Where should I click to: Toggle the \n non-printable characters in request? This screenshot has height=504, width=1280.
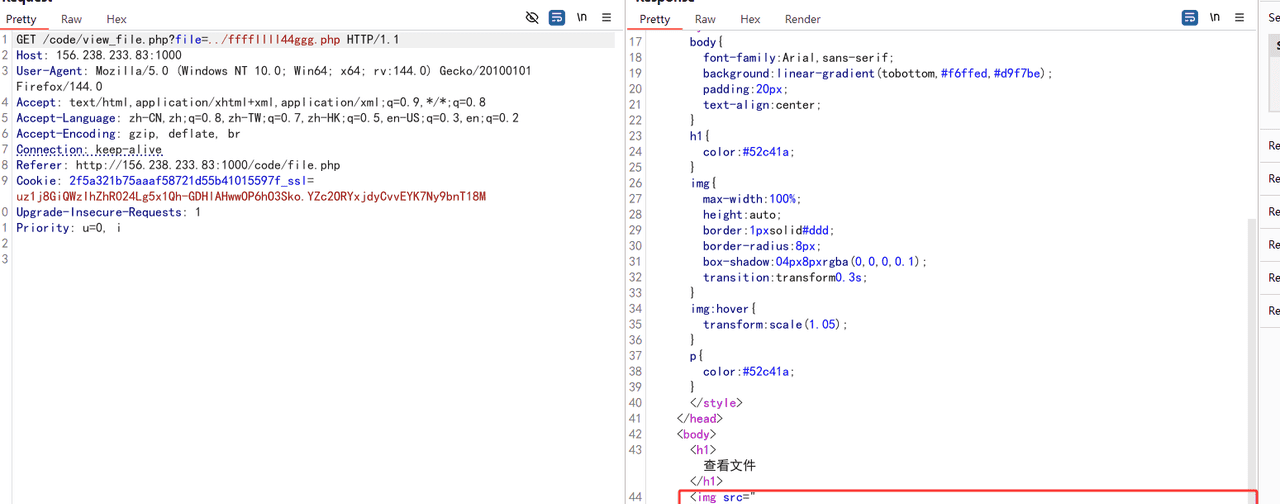(582, 18)
